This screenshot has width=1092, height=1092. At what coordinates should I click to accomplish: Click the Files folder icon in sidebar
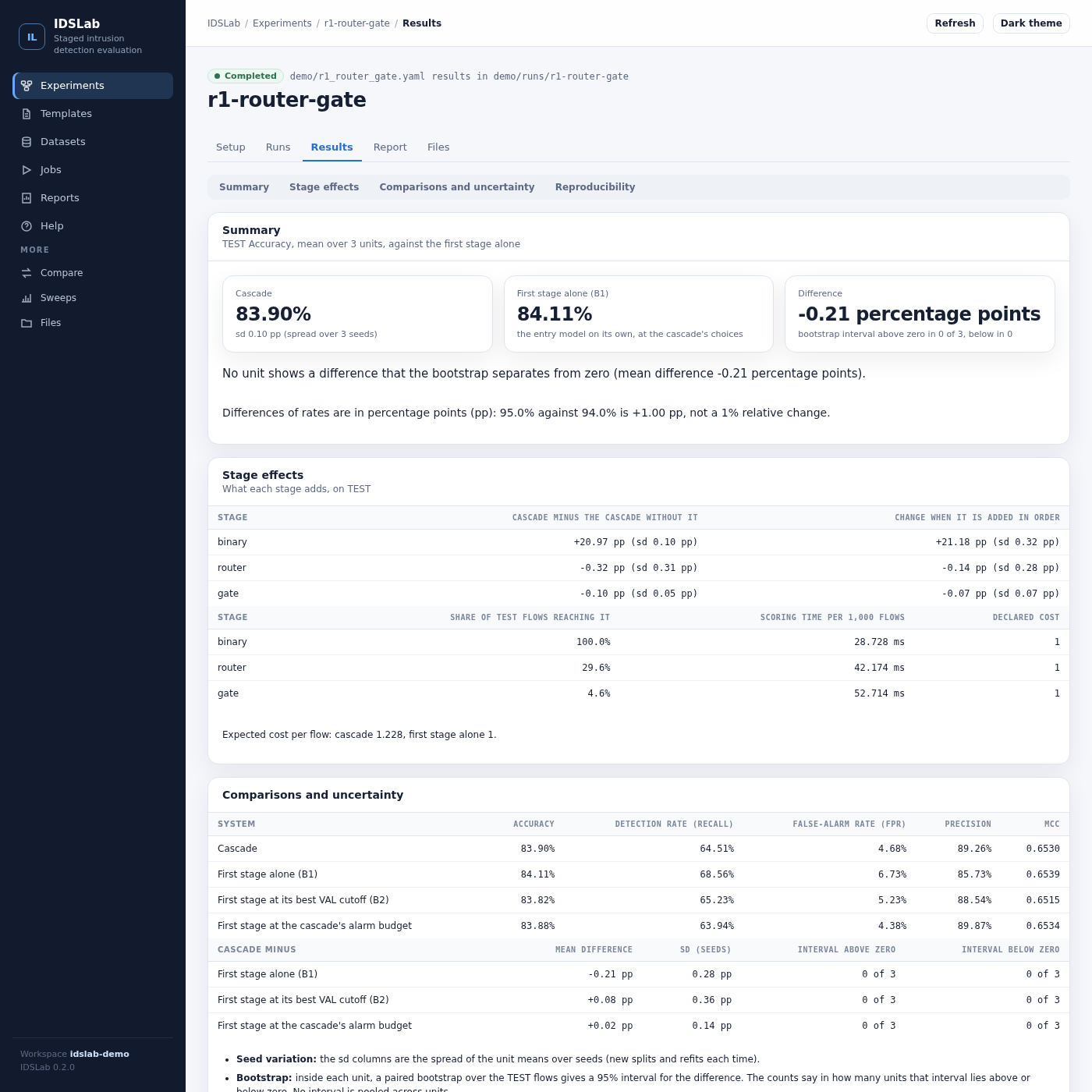point(27,323)
